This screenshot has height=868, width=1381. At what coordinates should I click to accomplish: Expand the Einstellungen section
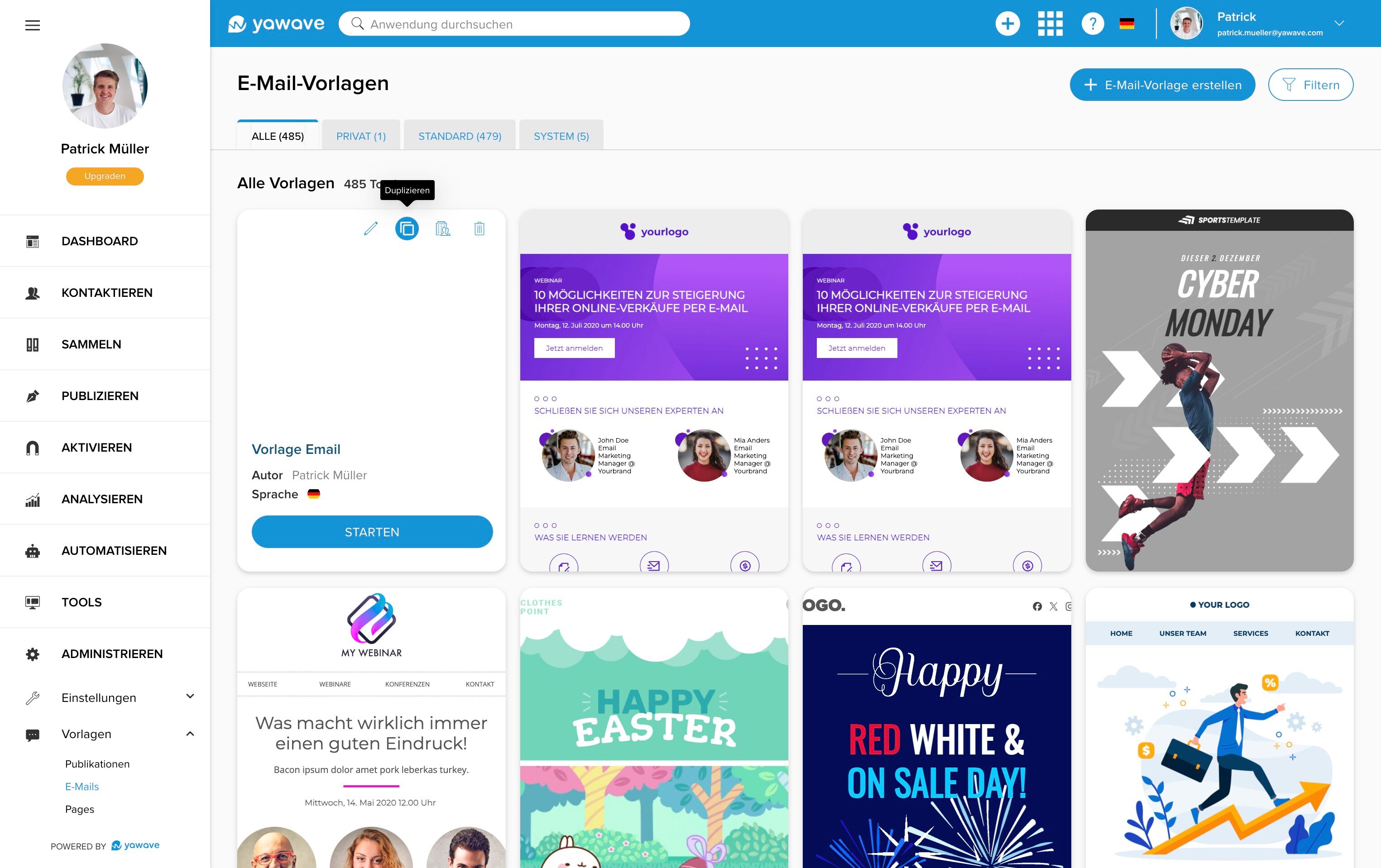[x=191, y=696]
